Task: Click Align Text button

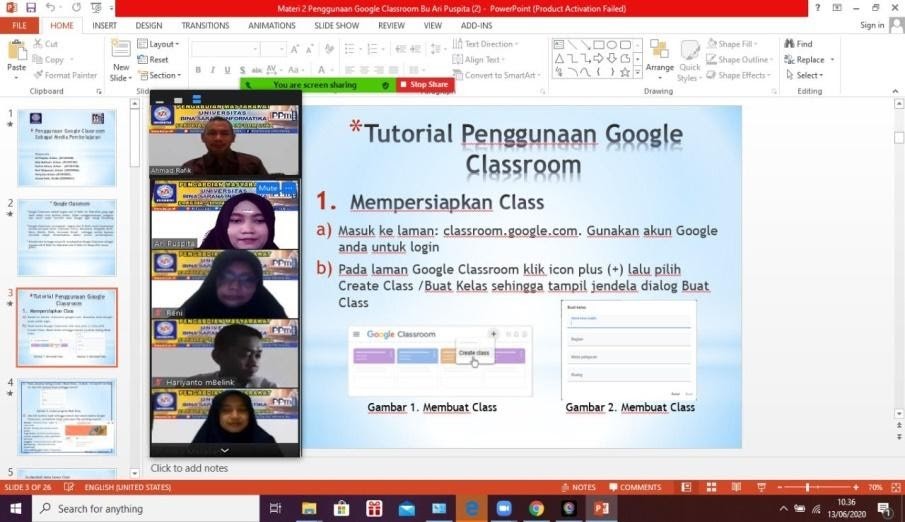Action: click(478, 59)
